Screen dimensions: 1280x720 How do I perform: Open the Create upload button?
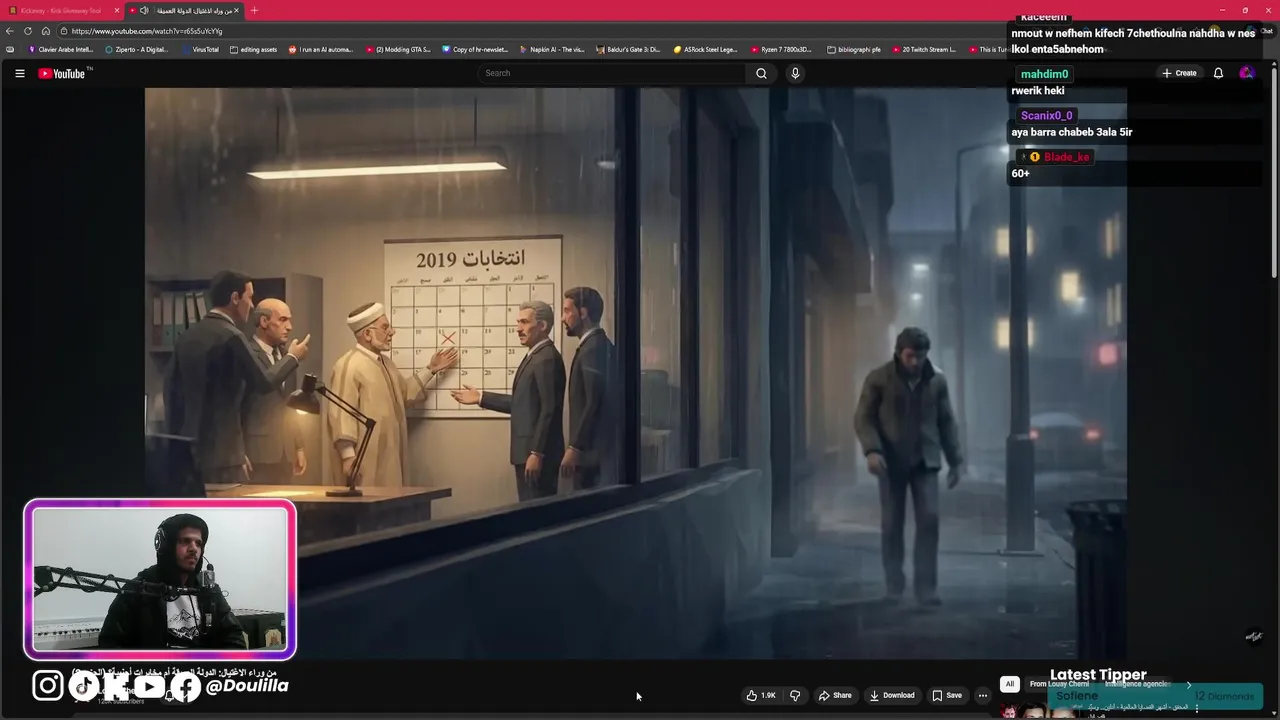1179,73
